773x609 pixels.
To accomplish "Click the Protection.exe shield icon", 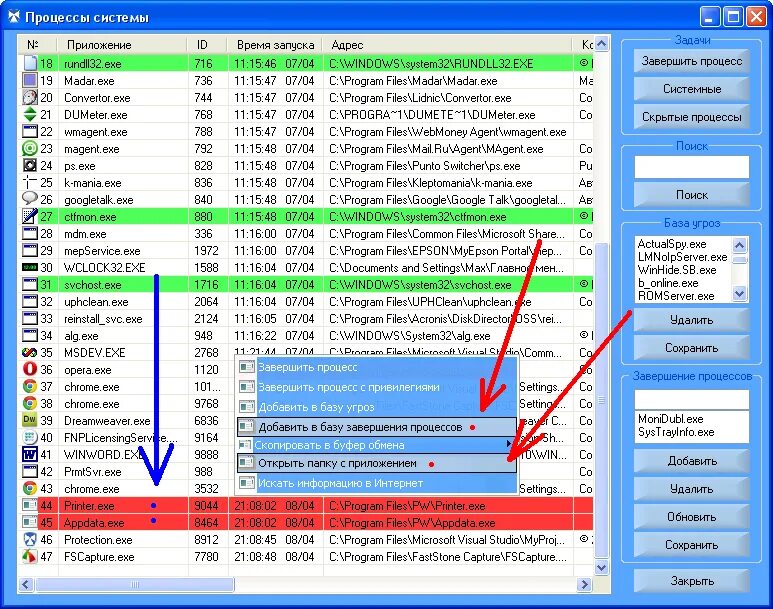I will [x=30, y=539].
